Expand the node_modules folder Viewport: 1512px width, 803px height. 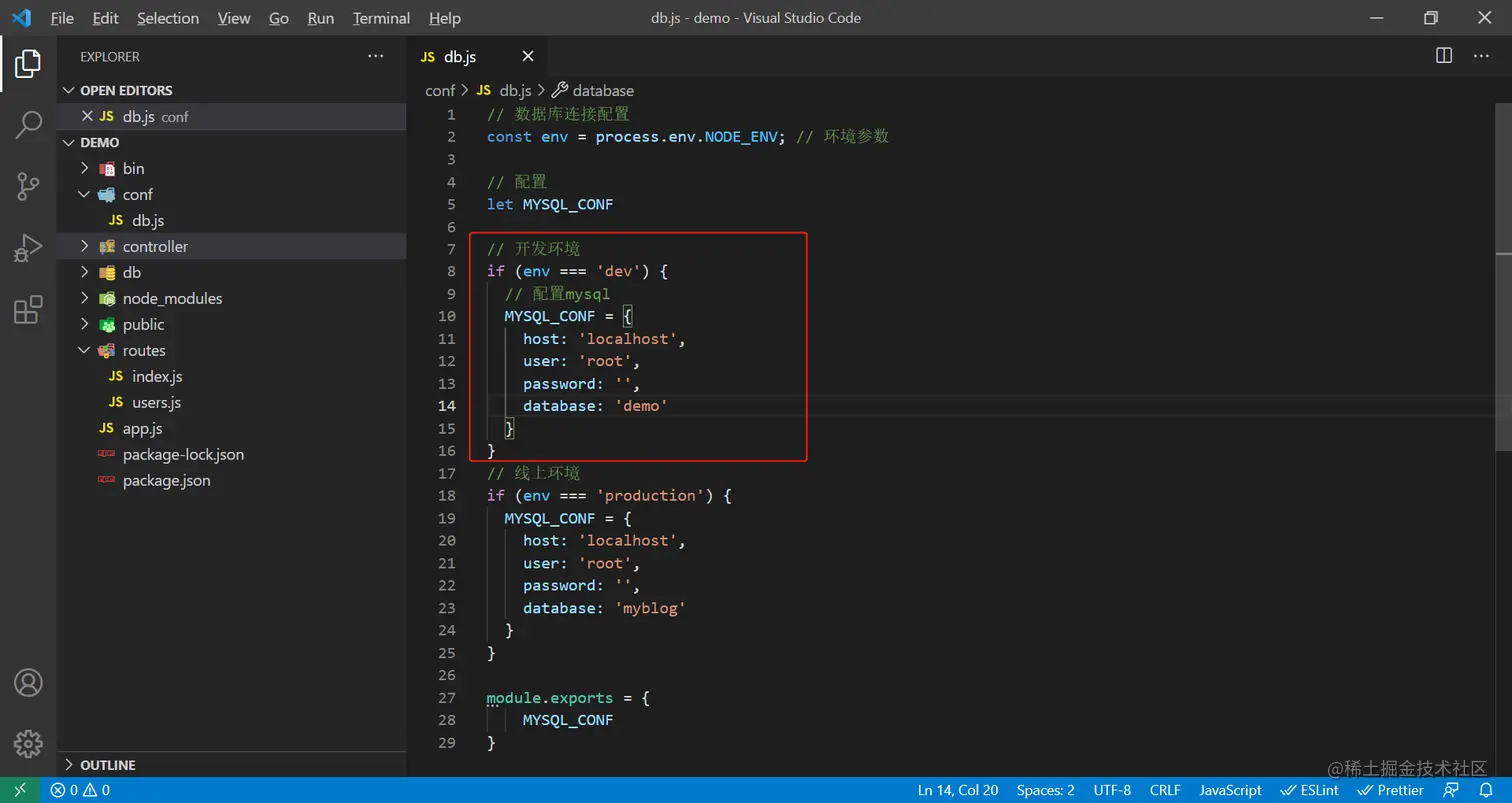[x=232, y=298]
